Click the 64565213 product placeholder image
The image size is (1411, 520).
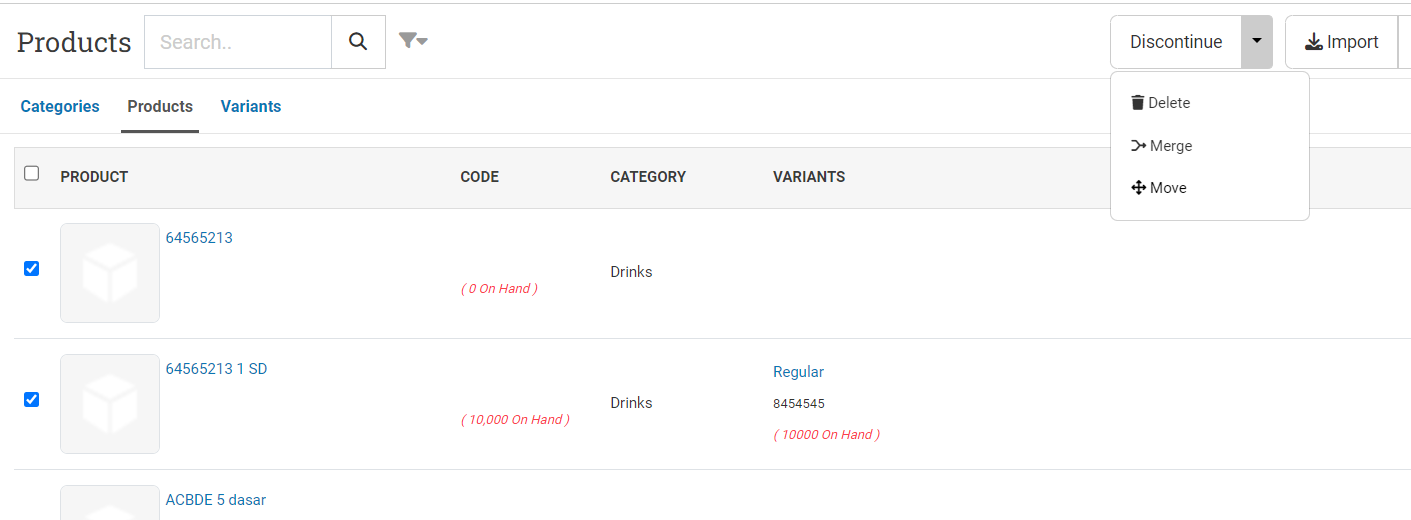[110, 273]
